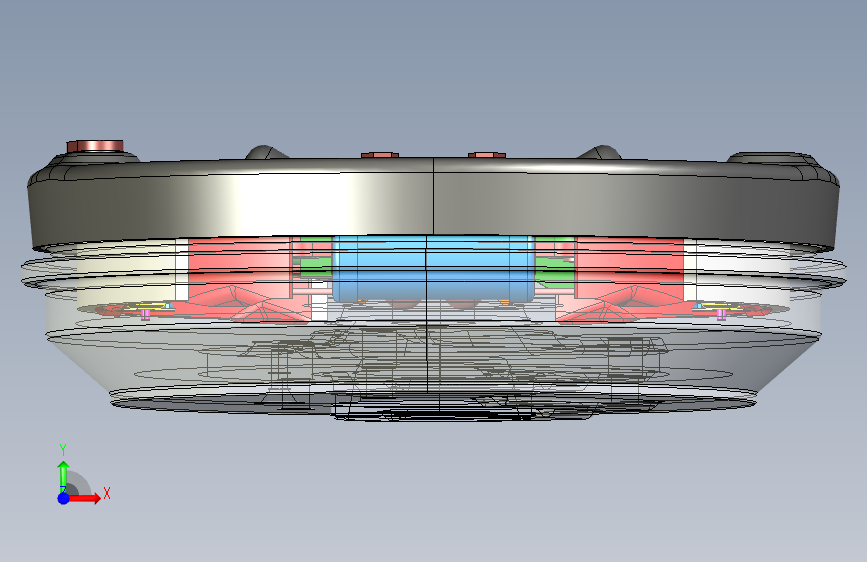Select the green part left of the blue cylinder
Viewport: 867px width, 562px height.
pos(316,268)
